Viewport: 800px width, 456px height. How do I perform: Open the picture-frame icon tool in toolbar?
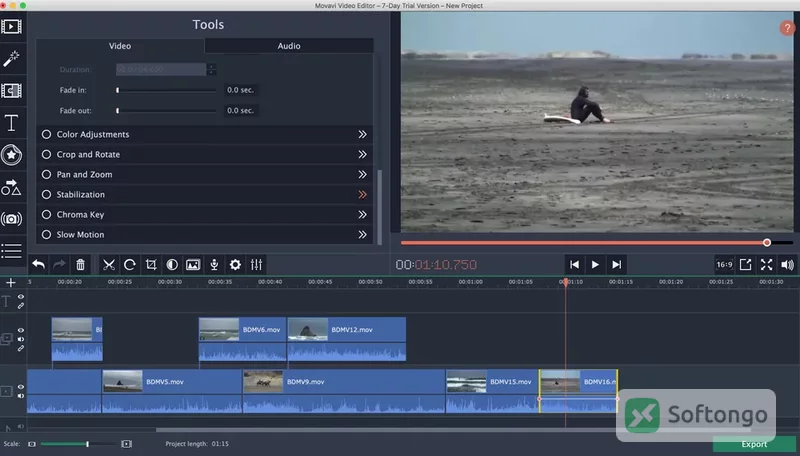click(x=193, y=264)
